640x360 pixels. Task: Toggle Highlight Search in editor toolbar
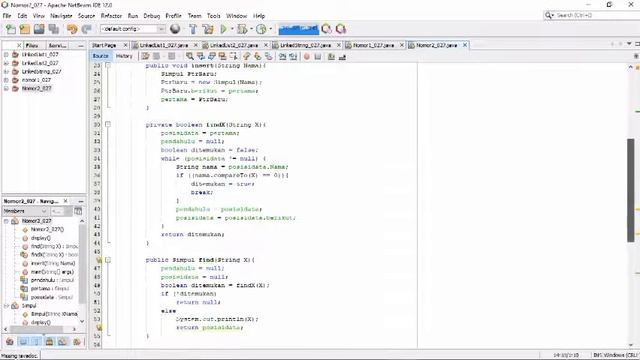point(222,56)
